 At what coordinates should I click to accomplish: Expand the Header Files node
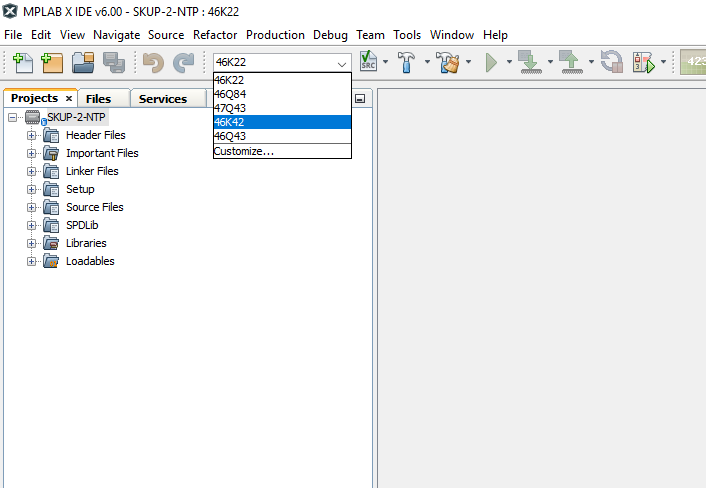31,135
